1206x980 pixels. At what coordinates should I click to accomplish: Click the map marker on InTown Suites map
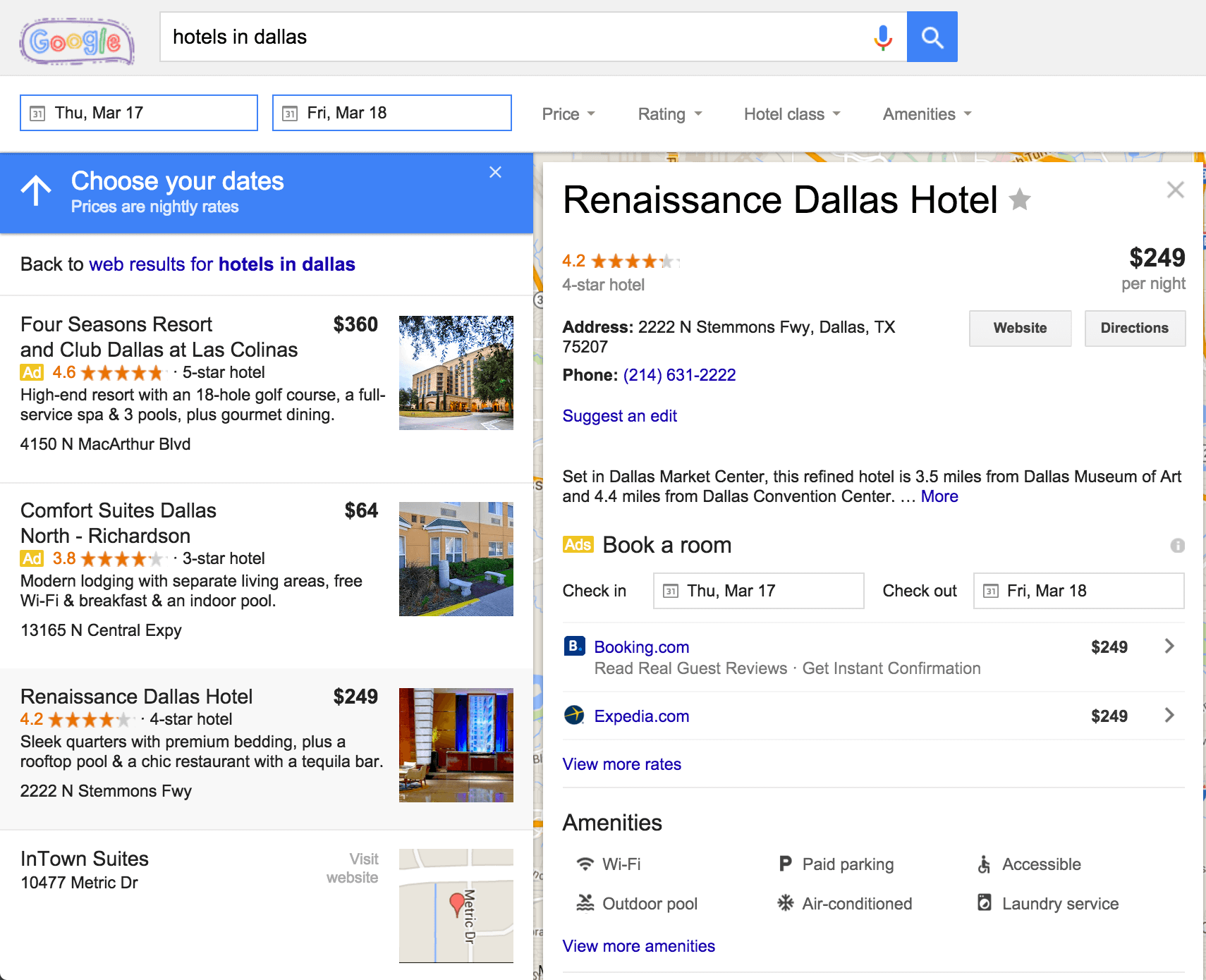coord(457,904)
